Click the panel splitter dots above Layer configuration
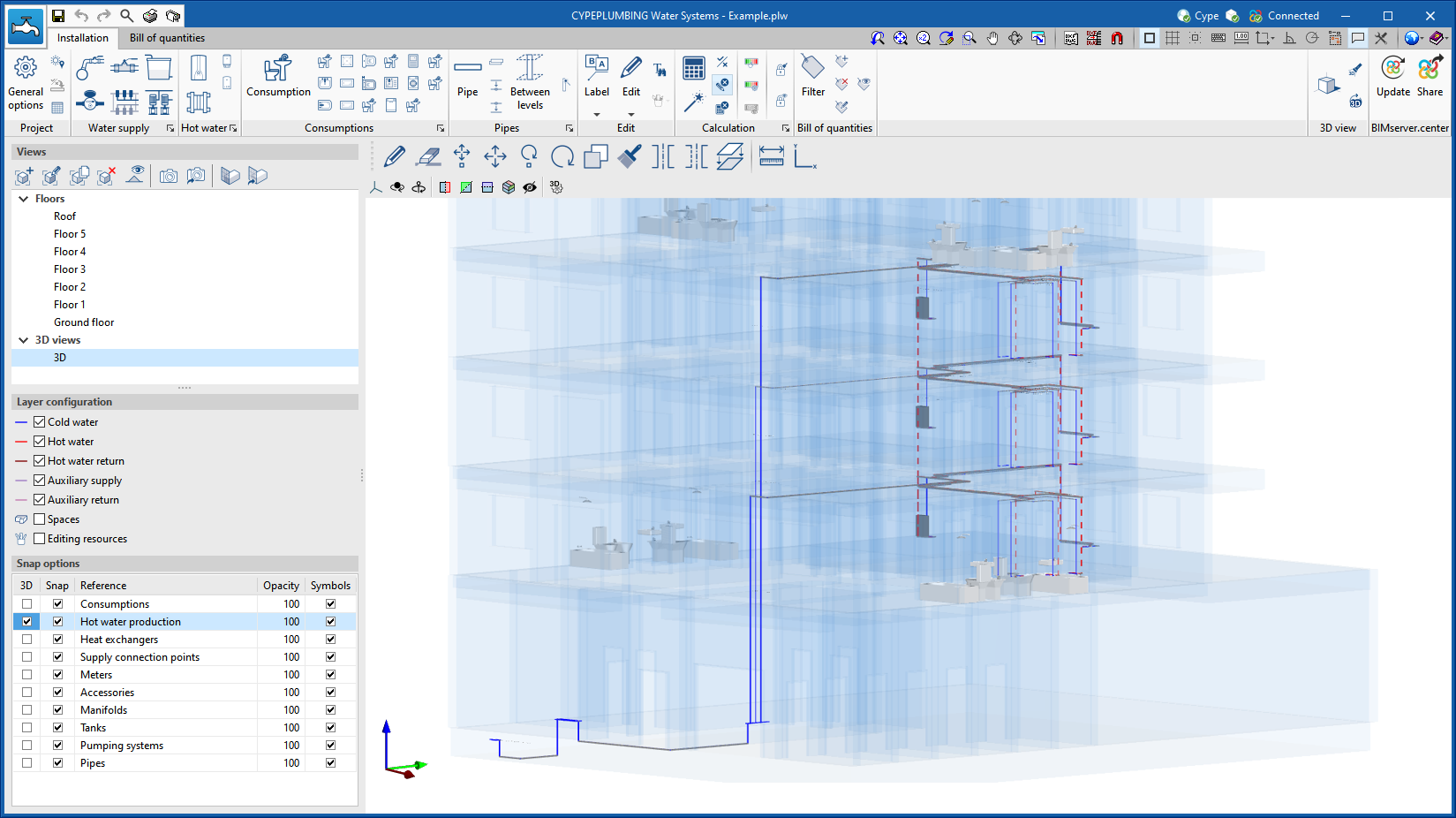The height and width of the screenshot is (818, 1456). [185, 388]
